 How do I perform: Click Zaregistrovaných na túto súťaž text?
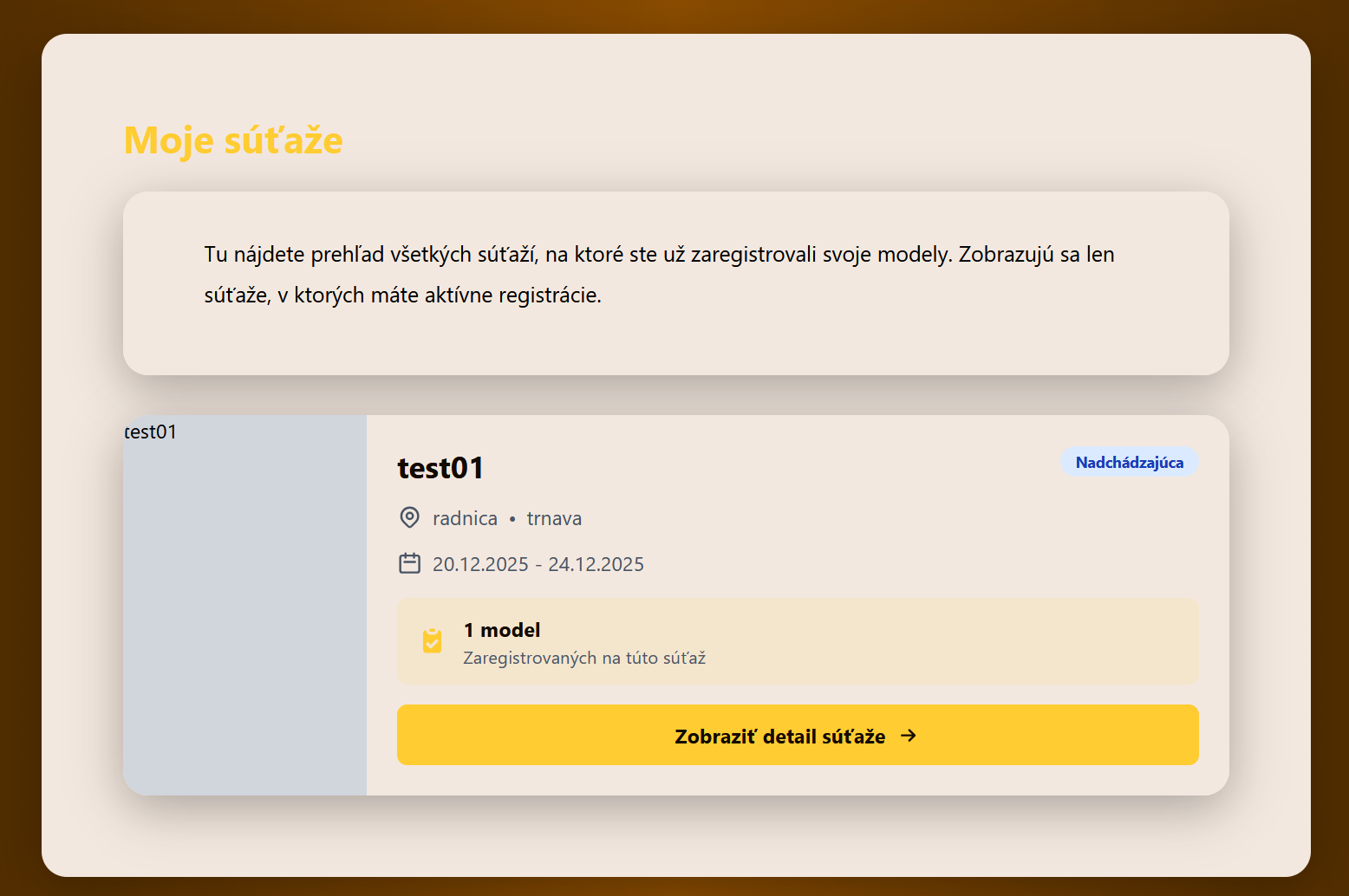[584, 658]
